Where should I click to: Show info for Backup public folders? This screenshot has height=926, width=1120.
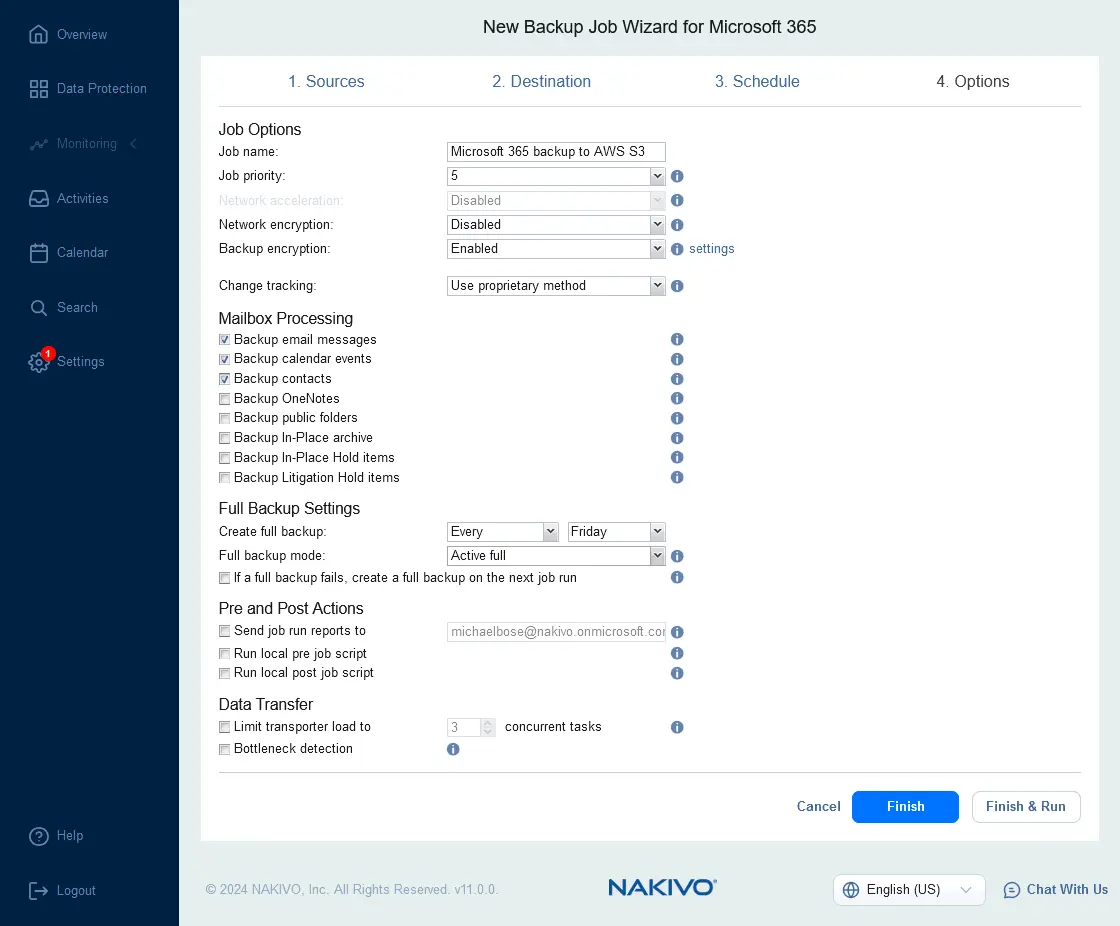pyautogui.click(x=677, y=418)
